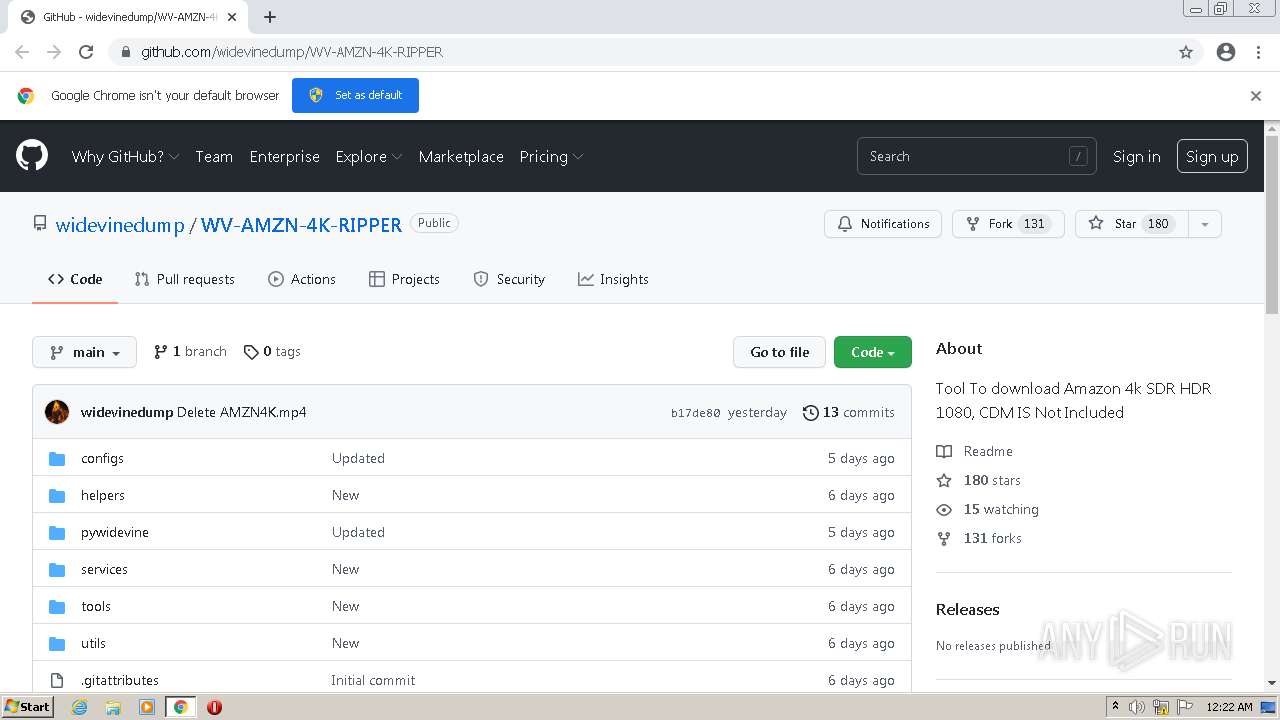Image resolution: width=1280 pixels, height=720 pixels.
Task: Switch to the Code tab
Action: pos(75,279)
